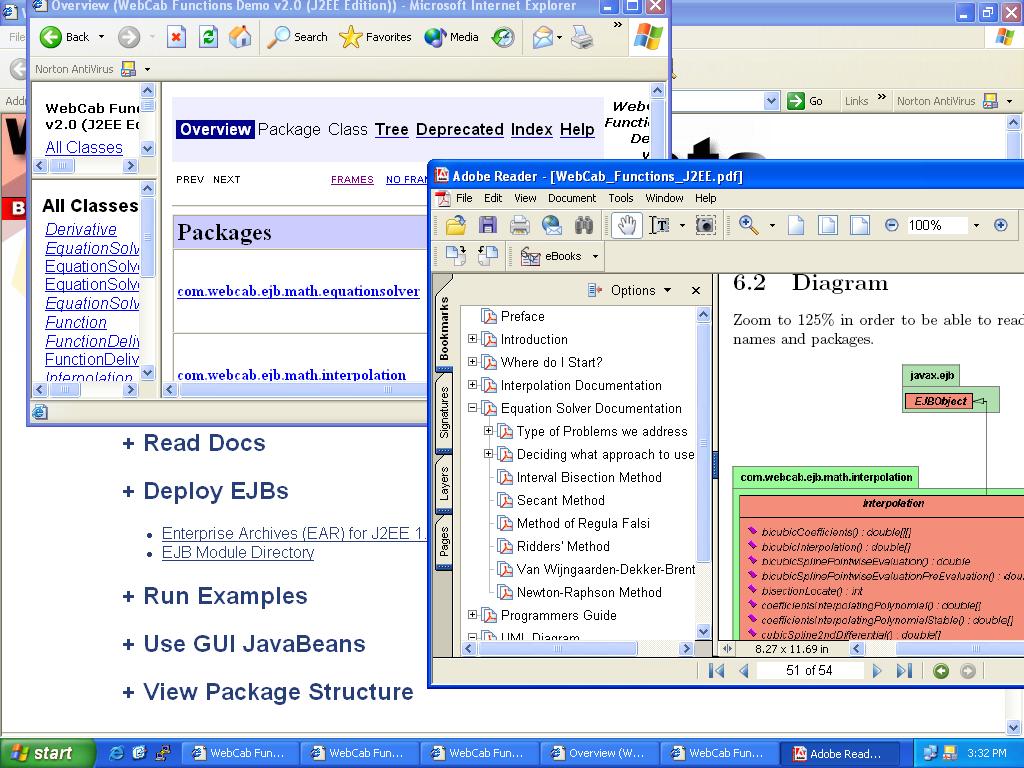Go to next page in Adobe Reader
Screen dimensions: 1024x768
[x=877, y=671]
